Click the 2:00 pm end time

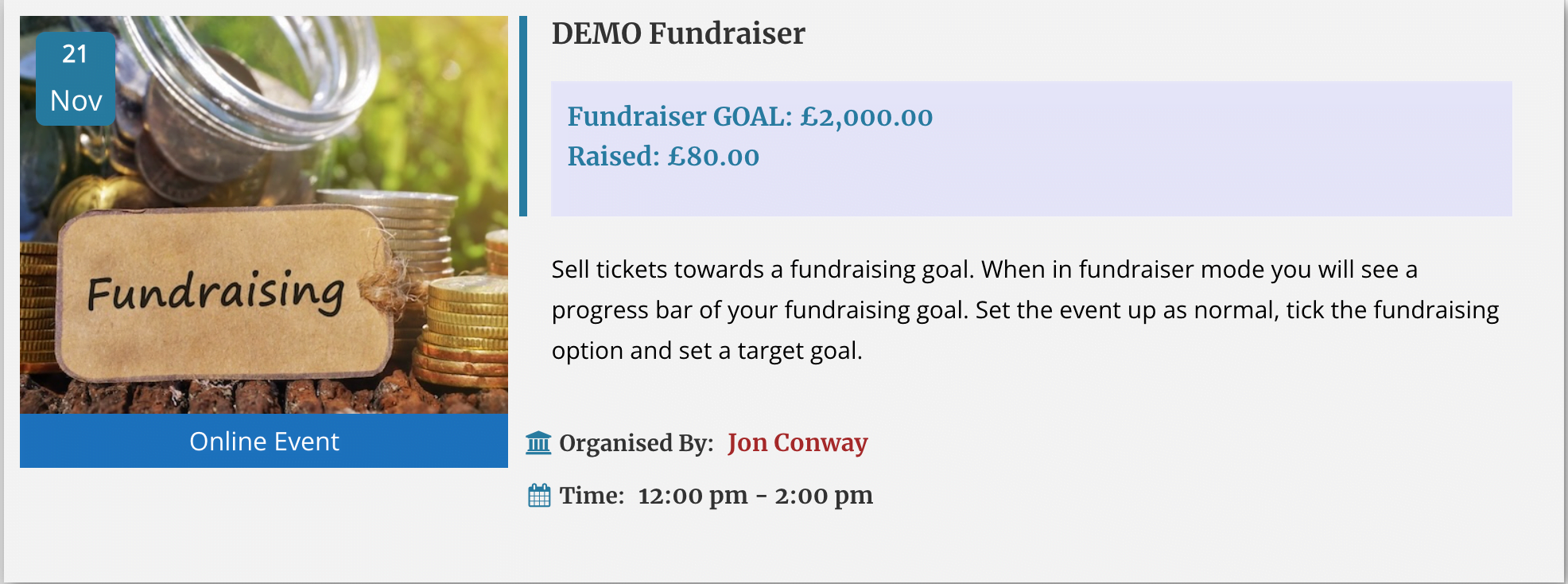click(824, 496)
